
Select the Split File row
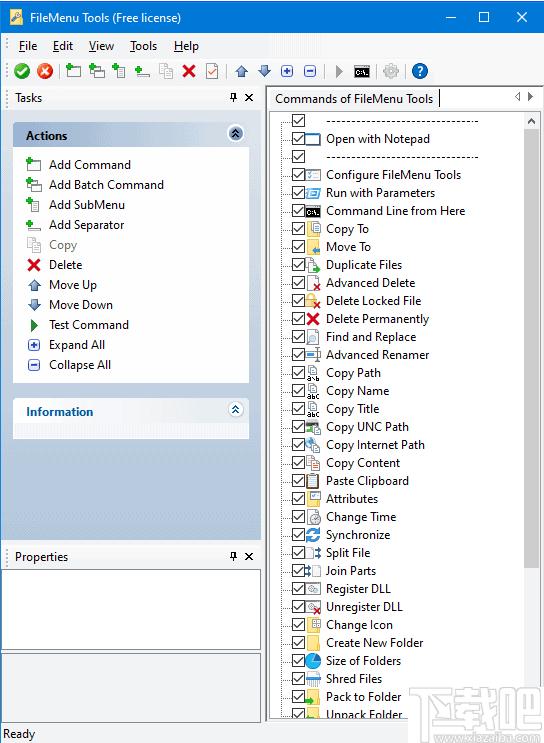pyautogui.click(x=348, y=553)
